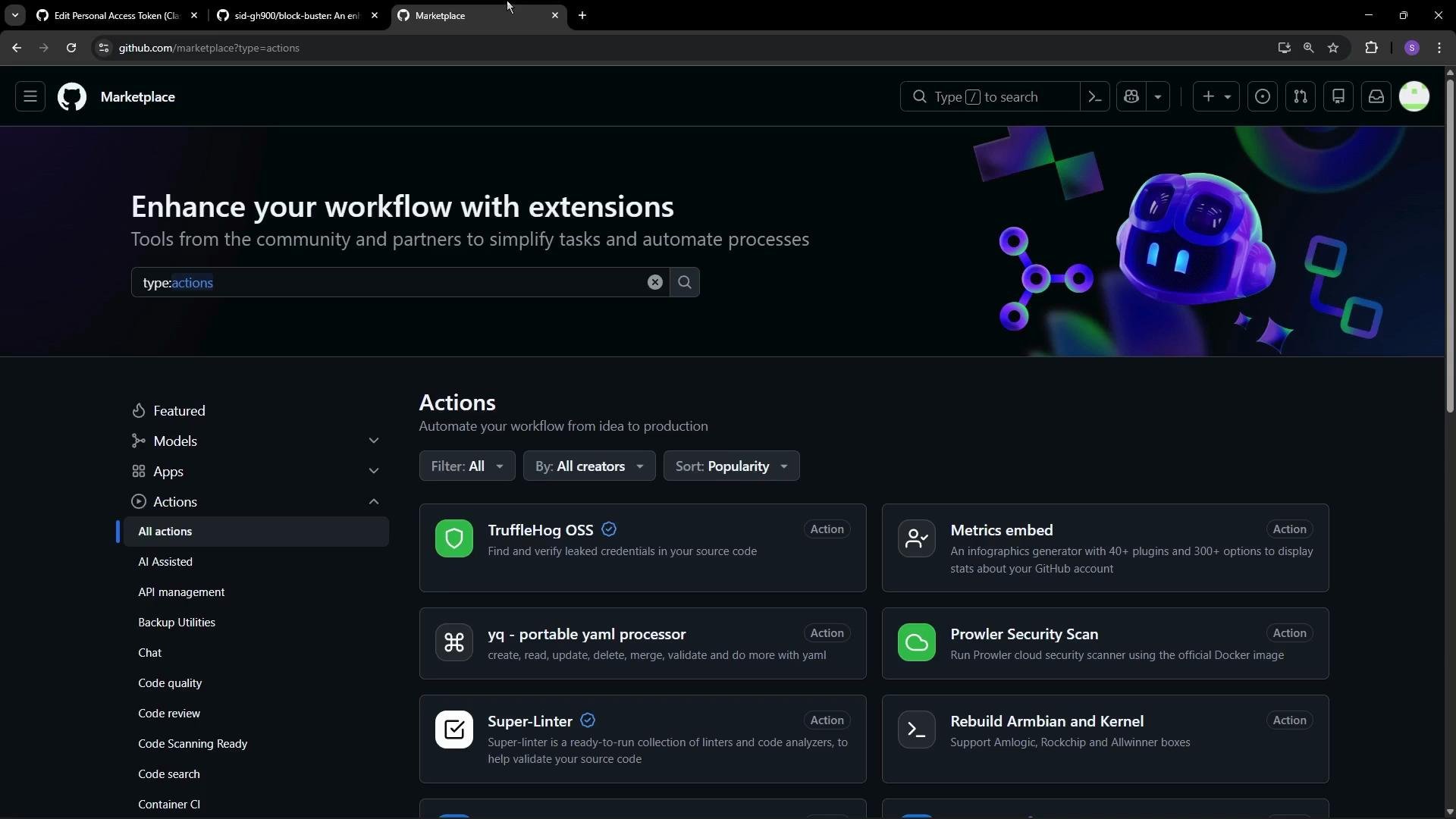1456x819 pixels.
Task: Click the Marketplace header title
Action: (138, 97)
